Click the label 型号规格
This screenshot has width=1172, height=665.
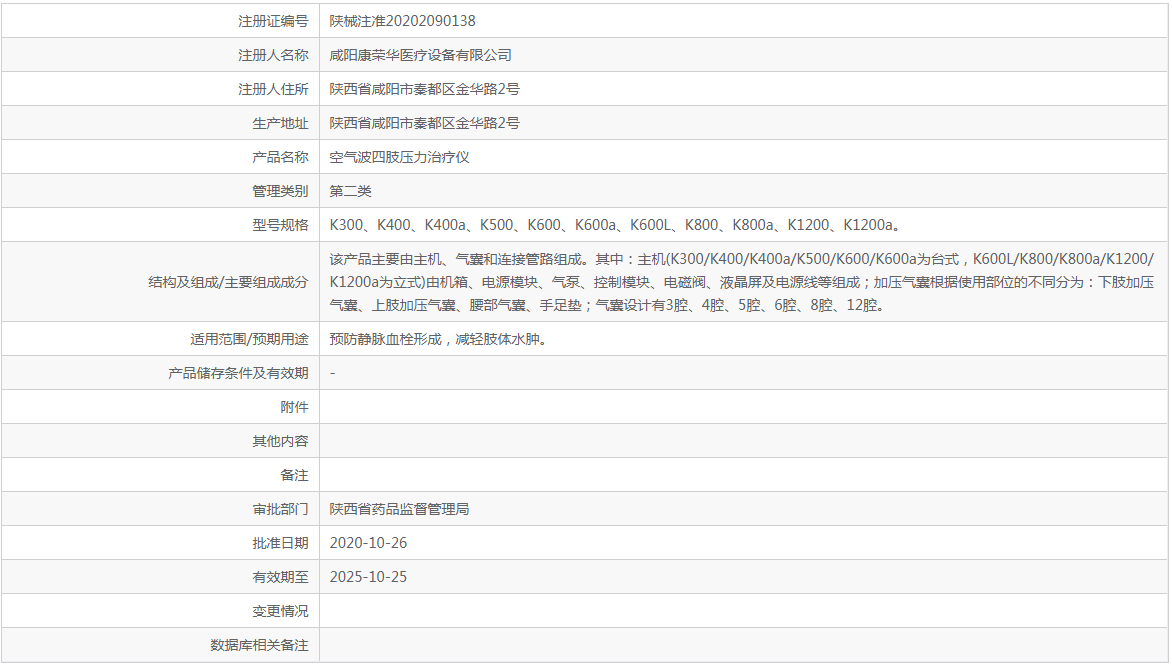point(280,225)
